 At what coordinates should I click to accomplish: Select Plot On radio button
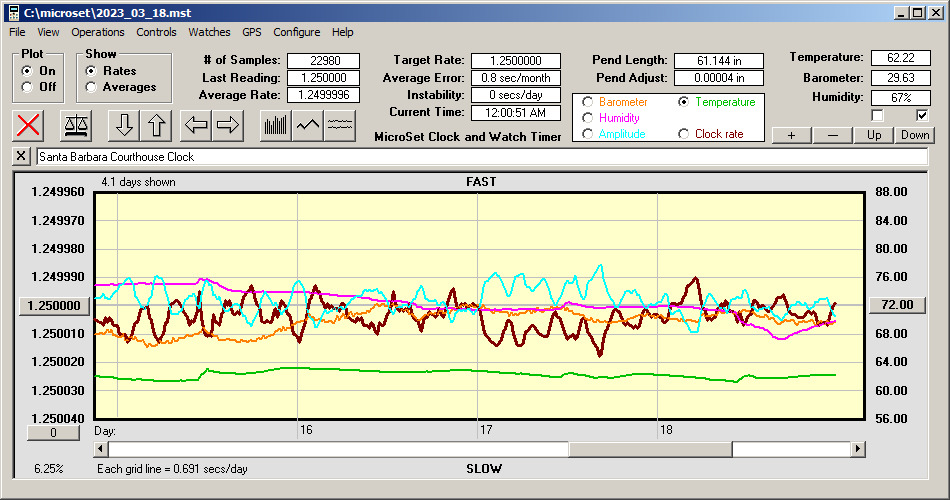pos(27,71)
